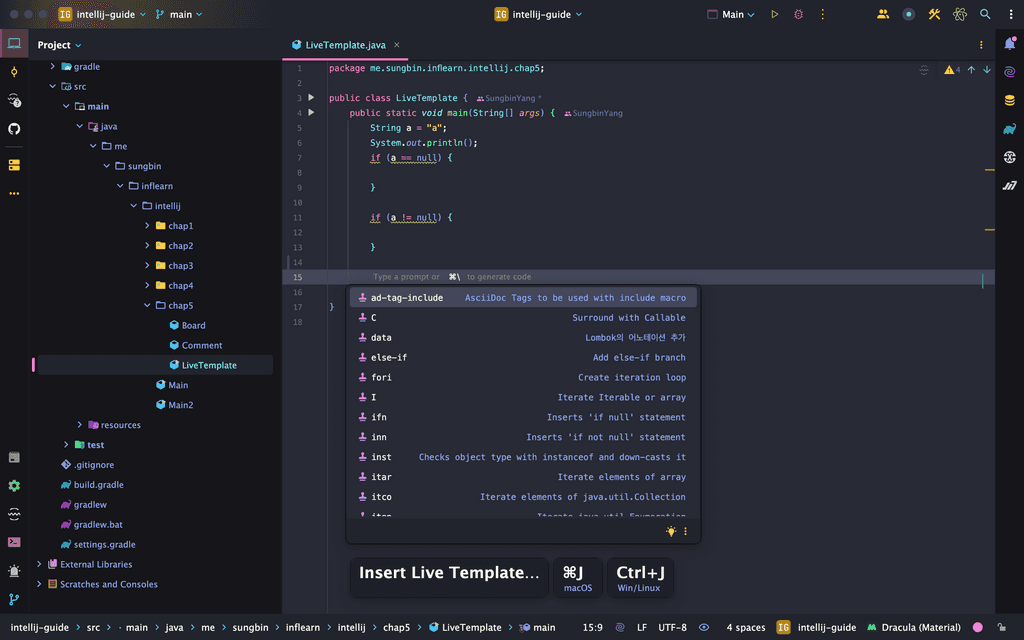Select the fori live template
This screenshot has height=640, width=1024.
[522, 377]
